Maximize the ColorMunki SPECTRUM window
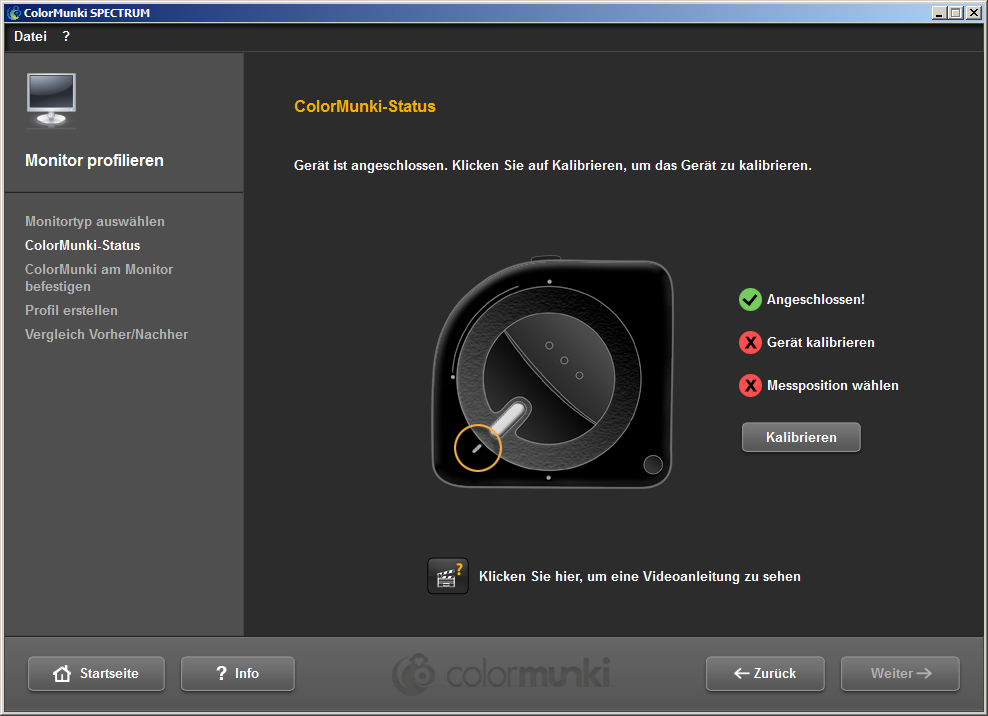Image resolution: width=988 pixels, height=716 pixels. point(956,13)
